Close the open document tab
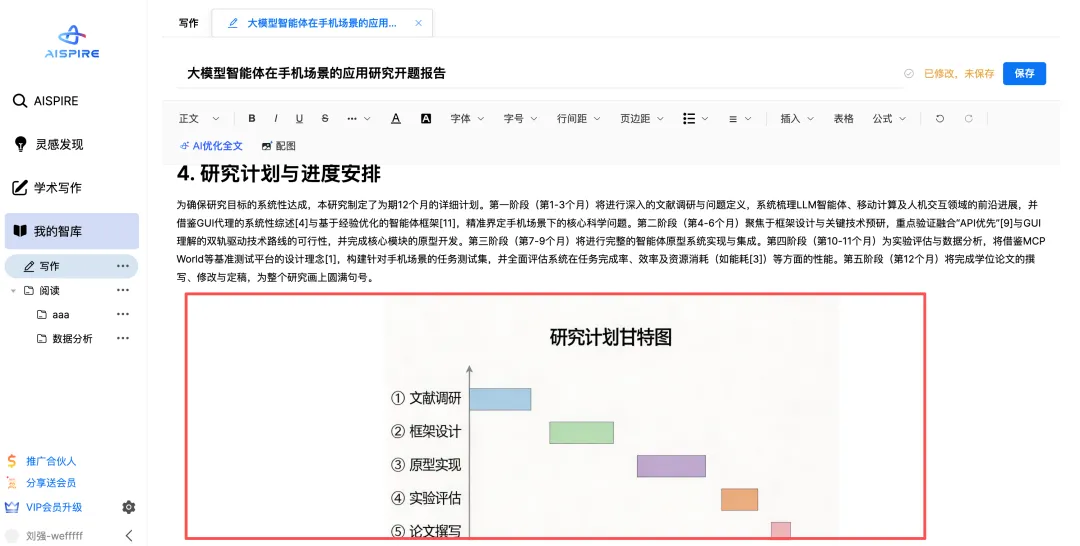Screen dimensions: 1080x546 click(x=418, y=23)
